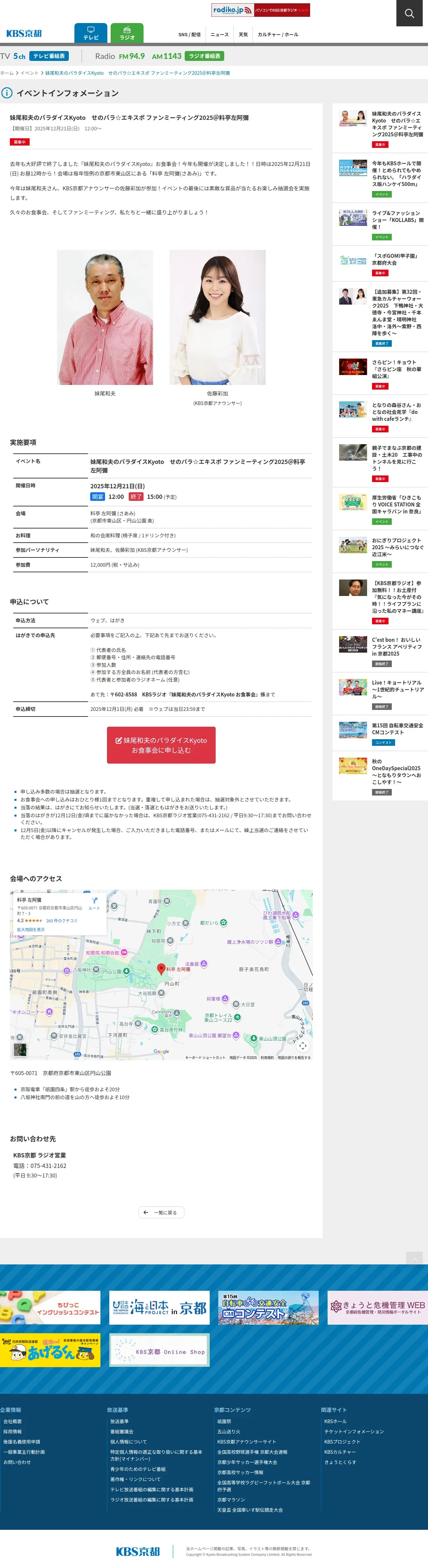Open the 拡大地図を表示 map link
Screen dimensions: 428x1568
click(x=31, y=930)
